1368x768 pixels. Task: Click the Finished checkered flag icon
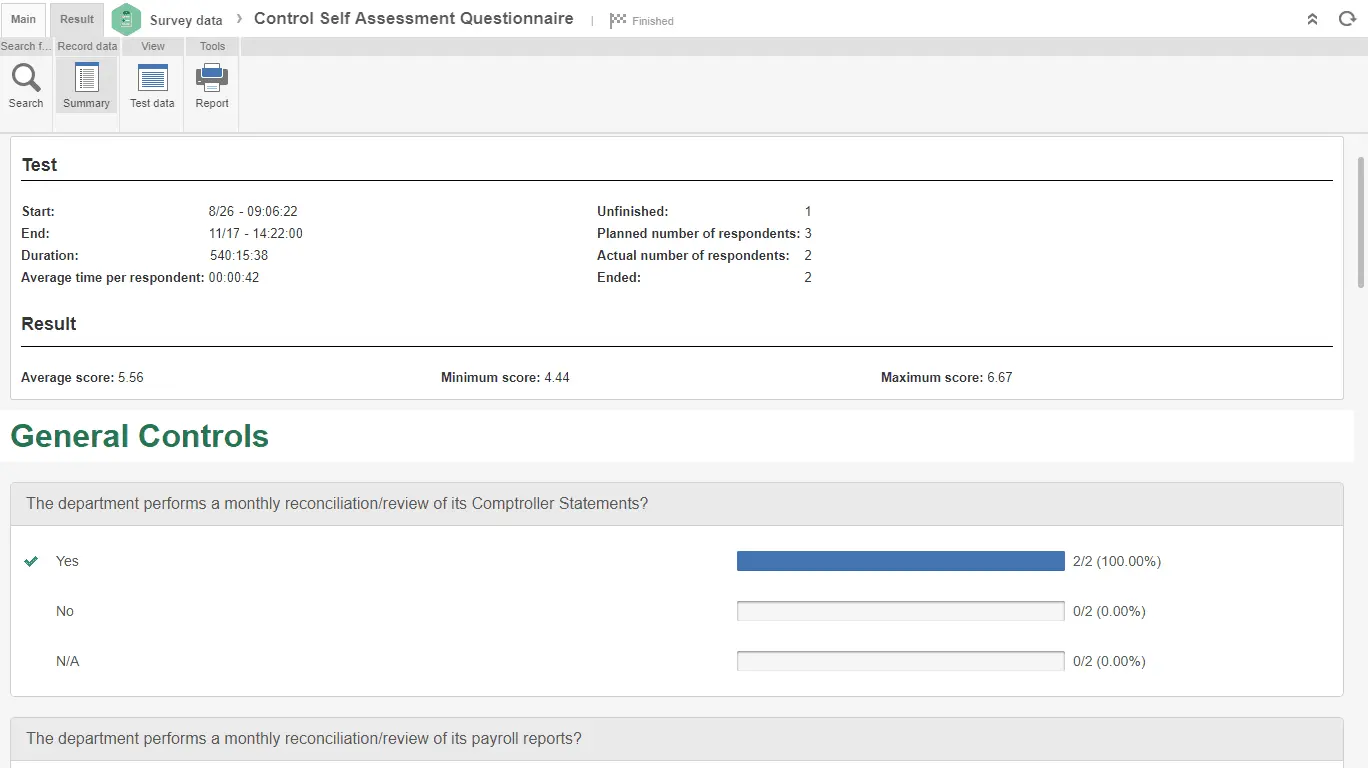click(x=618, y=20)
